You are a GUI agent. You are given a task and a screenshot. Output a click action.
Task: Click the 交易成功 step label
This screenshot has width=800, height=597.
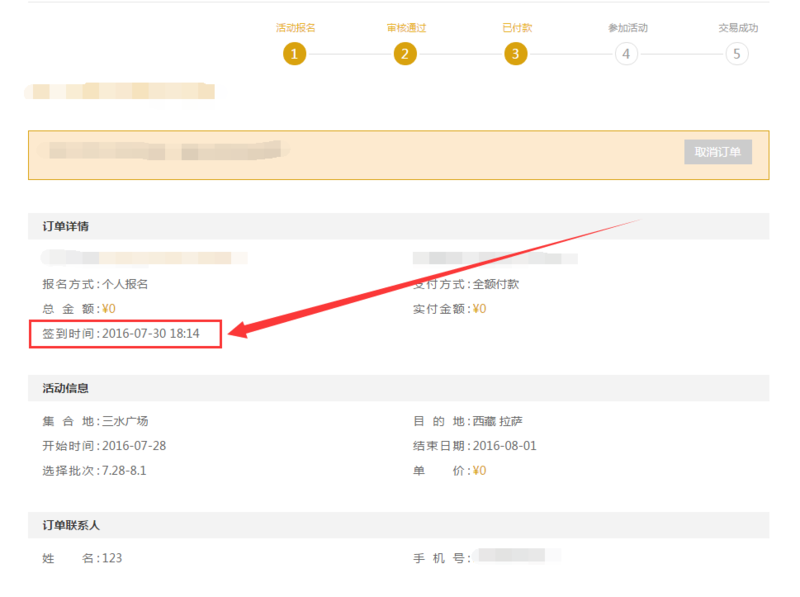coord(737,28)
